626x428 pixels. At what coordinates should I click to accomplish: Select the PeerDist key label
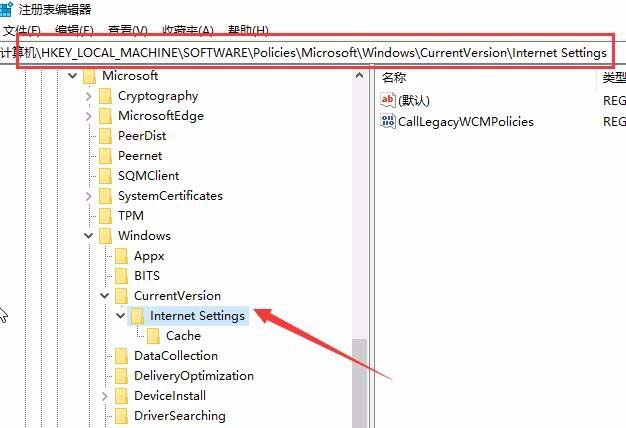[142, 136]
